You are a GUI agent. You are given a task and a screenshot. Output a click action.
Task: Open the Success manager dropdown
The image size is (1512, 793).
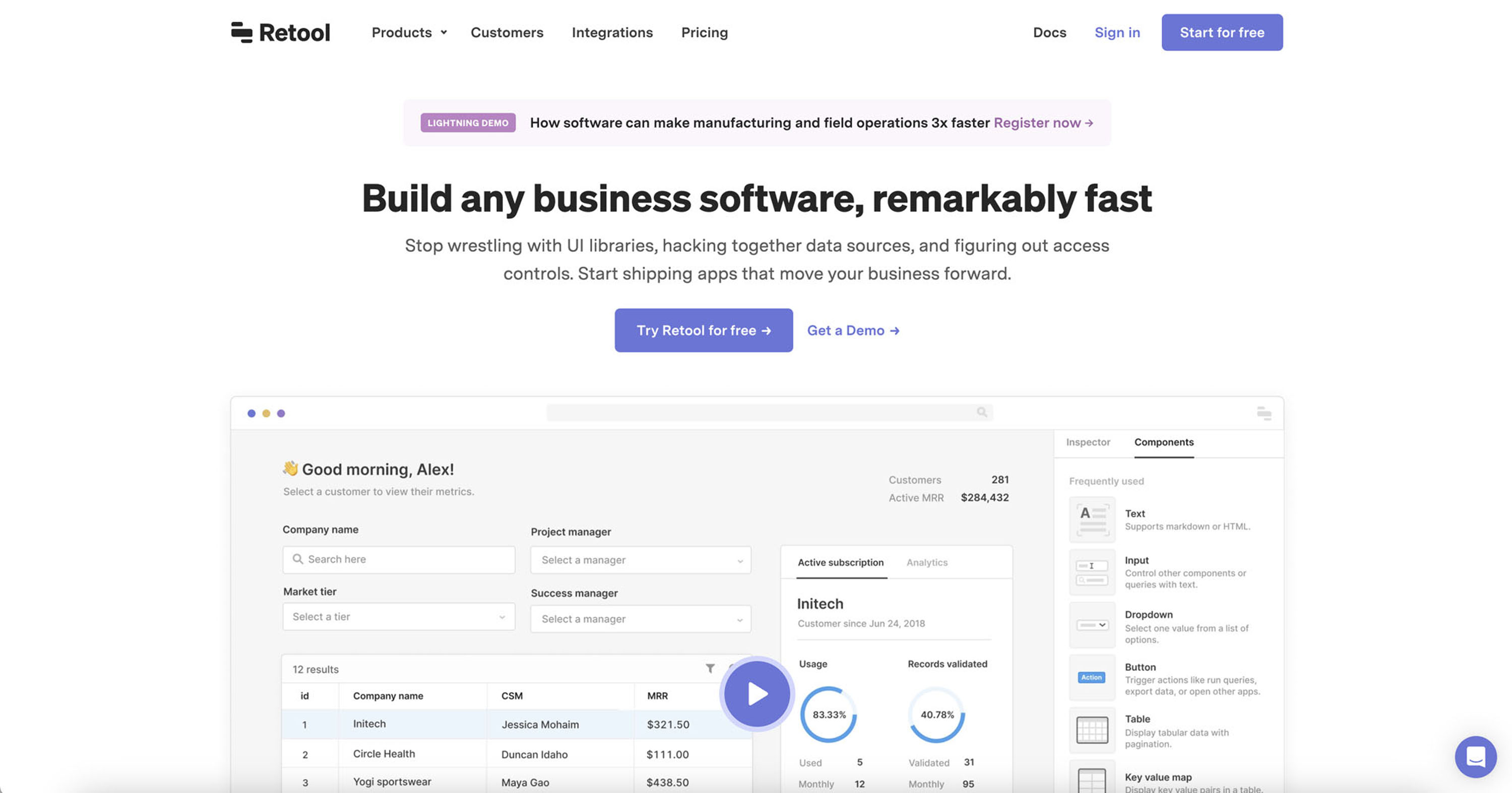pos(641,619)
